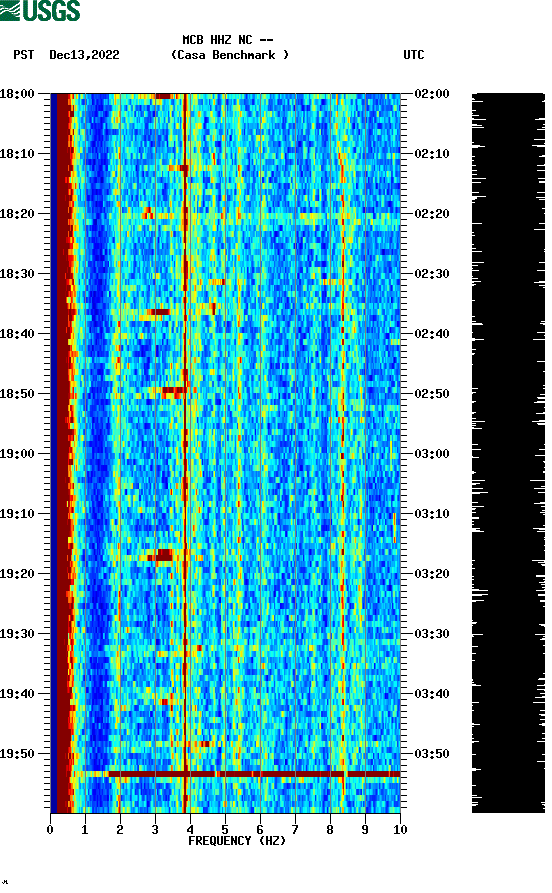The height and width of the screenshot is (893, 552).
Task: Click the '02:10' UTC time label
Action: pyautogui.click(x=432, y=154)
